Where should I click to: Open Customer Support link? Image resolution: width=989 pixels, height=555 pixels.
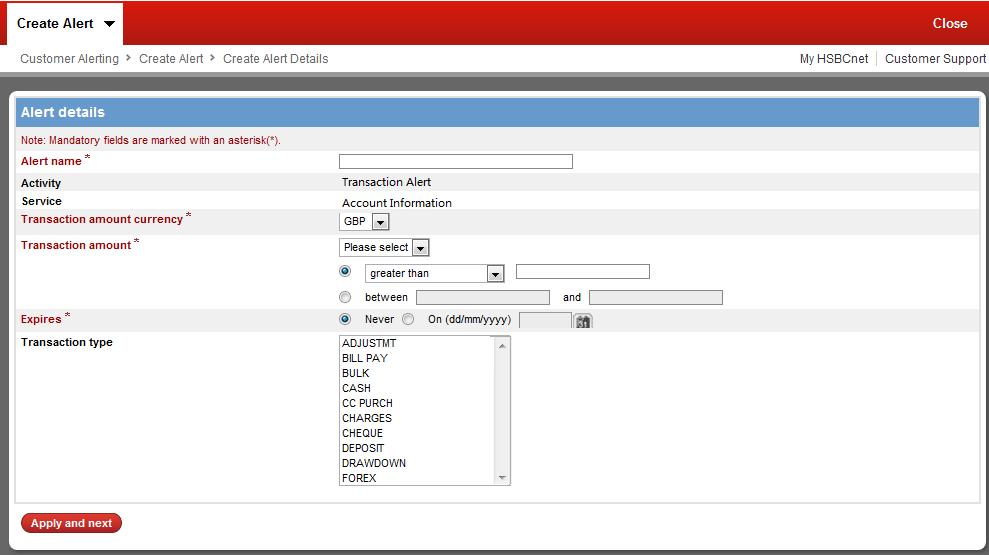tap(935, 59)
